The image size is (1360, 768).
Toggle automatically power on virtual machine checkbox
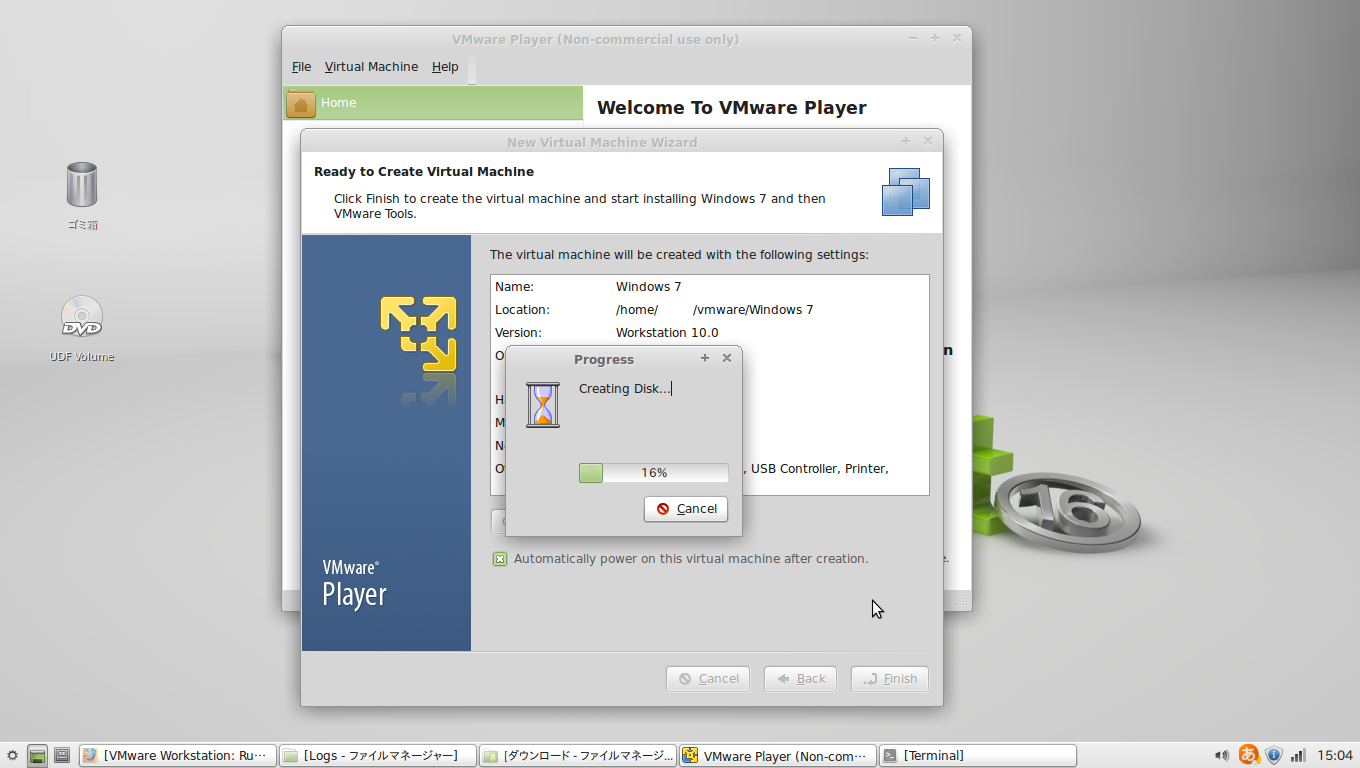(500, 559)
